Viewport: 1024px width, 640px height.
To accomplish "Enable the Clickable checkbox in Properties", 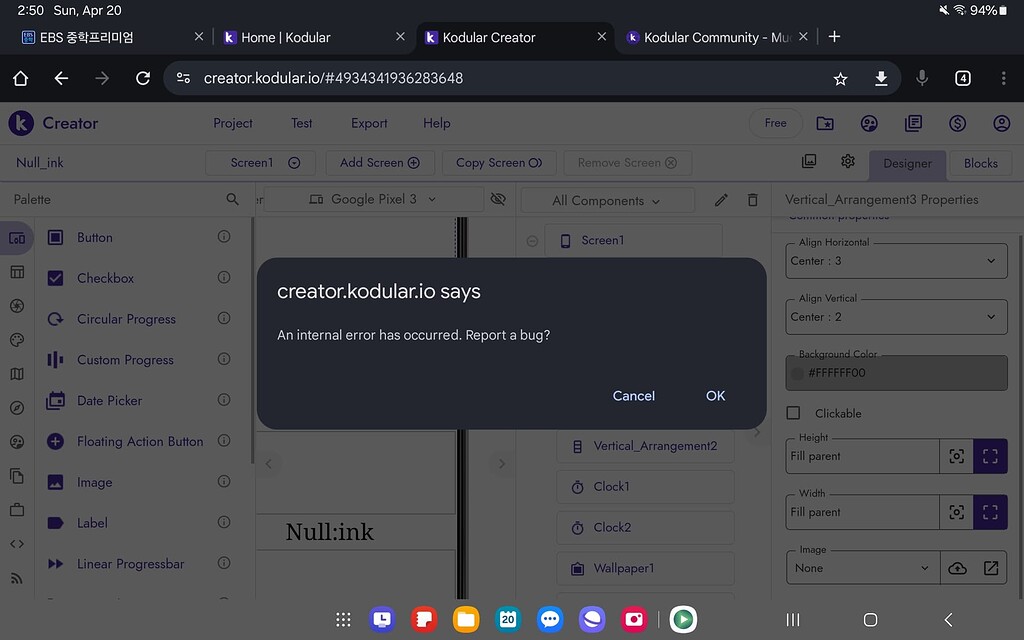I will tap(795, 413).
